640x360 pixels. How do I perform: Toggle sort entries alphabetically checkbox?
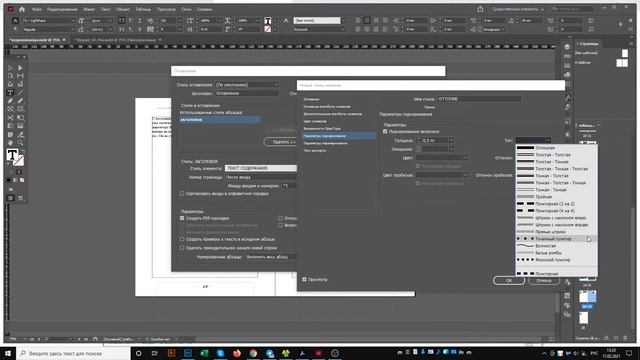coord(182,193)
